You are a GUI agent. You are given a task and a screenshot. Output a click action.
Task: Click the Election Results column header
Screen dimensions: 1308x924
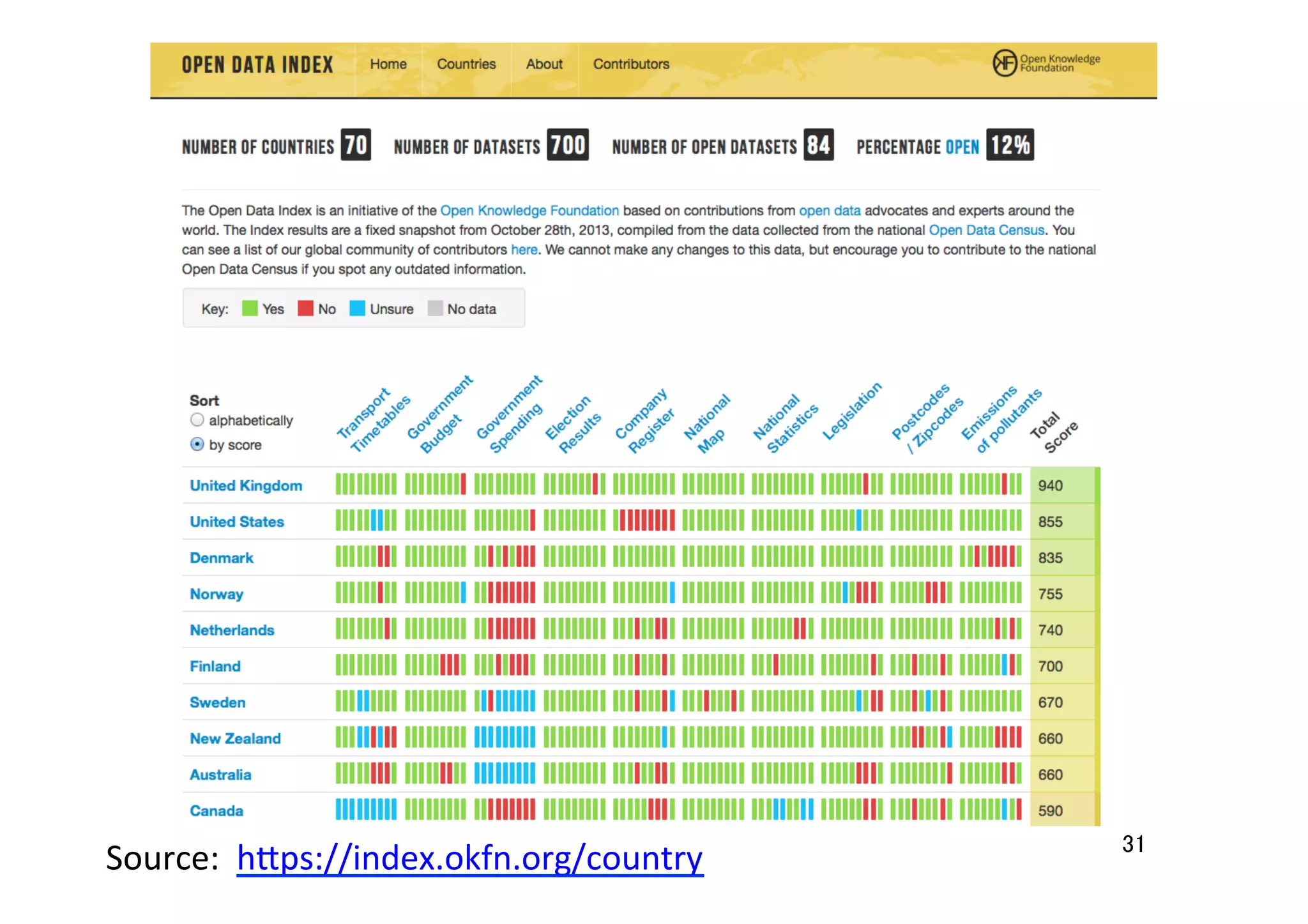tap(572, 424)
